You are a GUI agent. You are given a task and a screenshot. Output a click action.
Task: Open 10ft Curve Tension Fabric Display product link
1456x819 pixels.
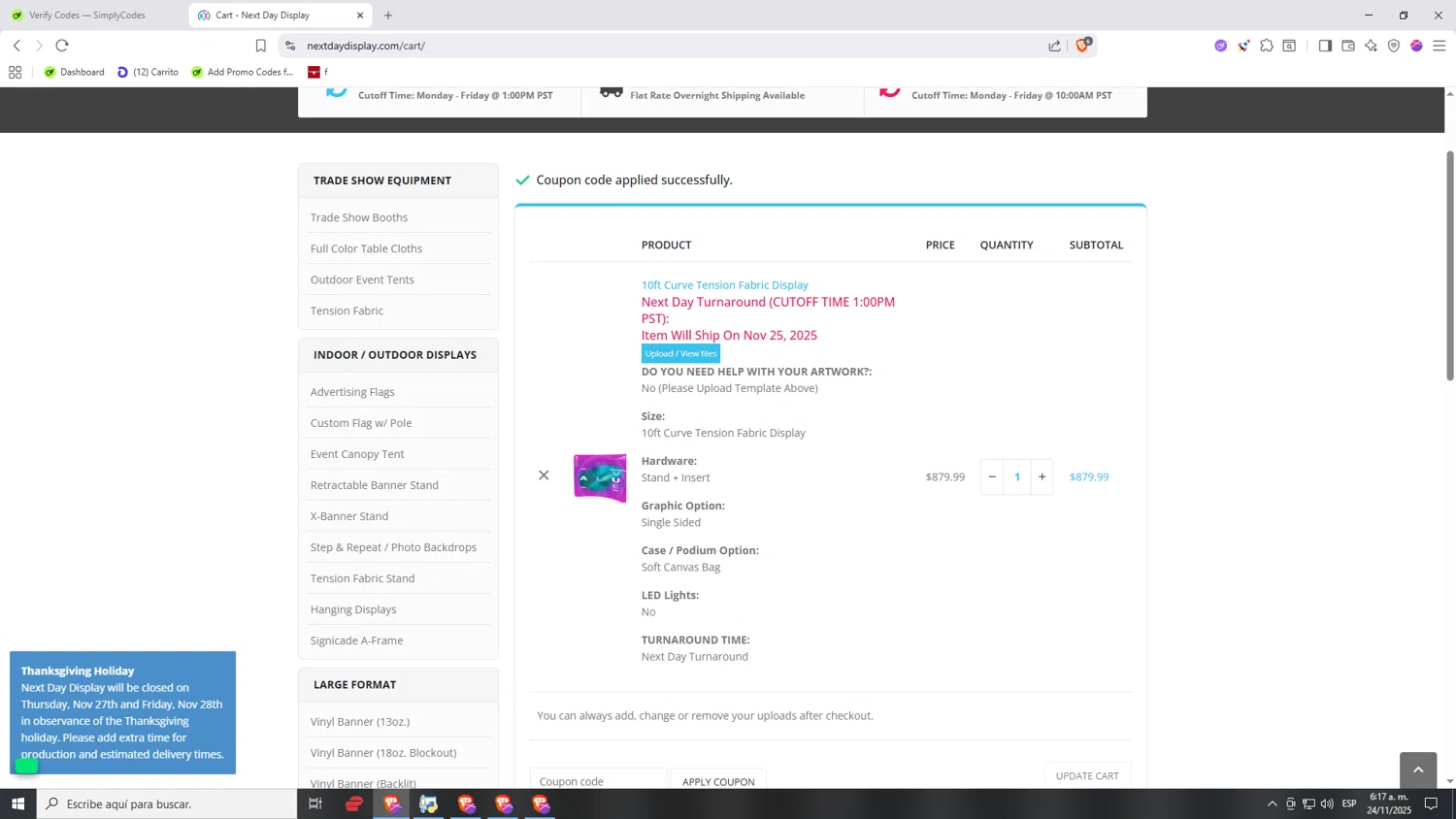coord(724,284)
